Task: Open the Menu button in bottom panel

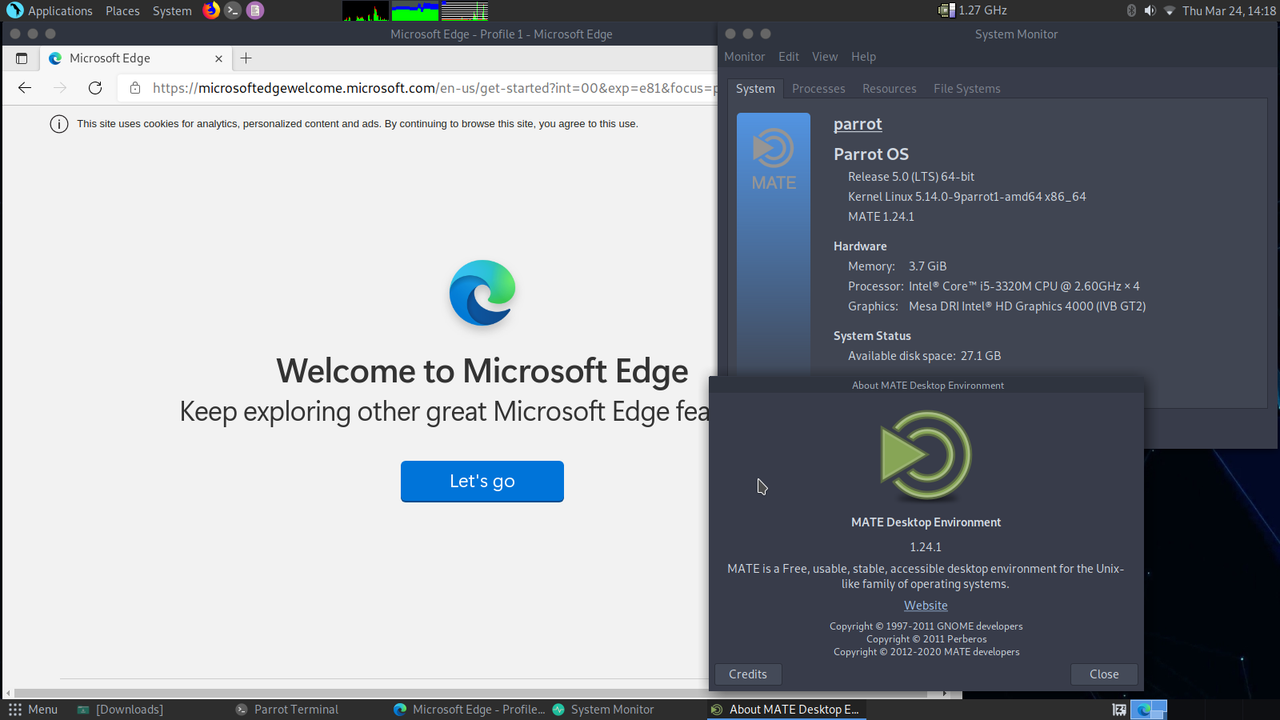Action: click(34, 709)
